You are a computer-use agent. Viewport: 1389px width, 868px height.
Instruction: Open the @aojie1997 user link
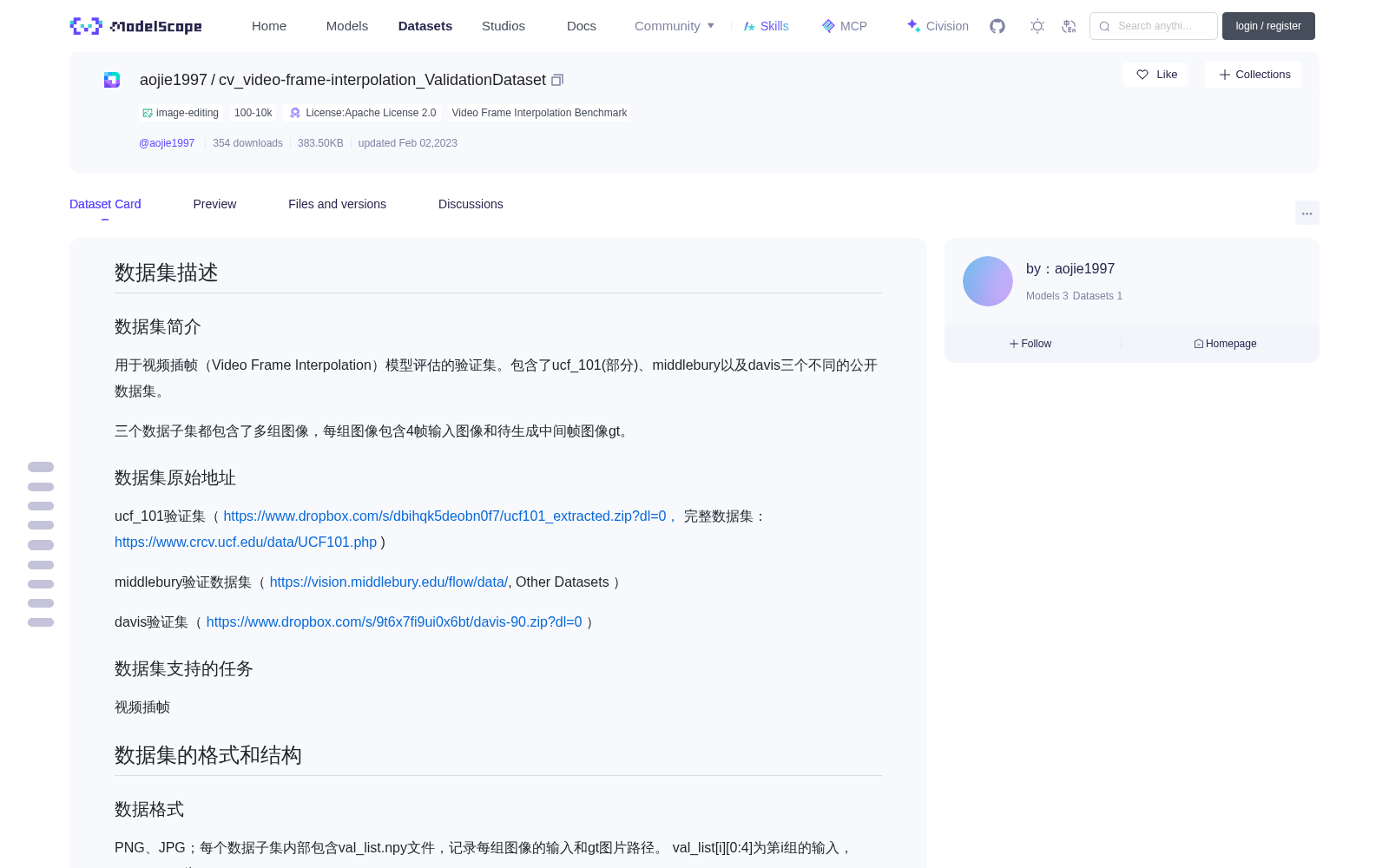click(167, 143)
